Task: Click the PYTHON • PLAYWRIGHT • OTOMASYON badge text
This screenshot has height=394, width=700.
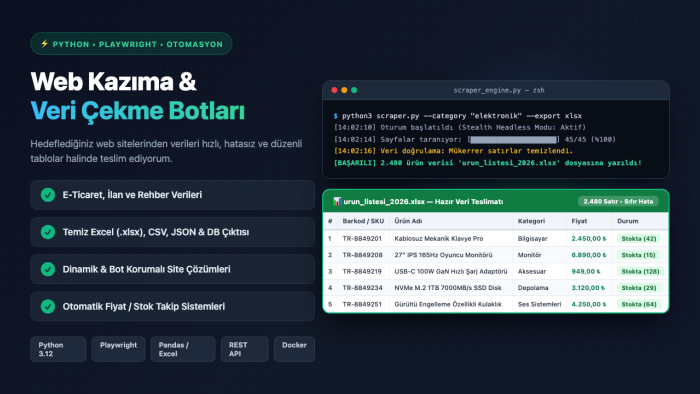Action: [x=138, y=44]
